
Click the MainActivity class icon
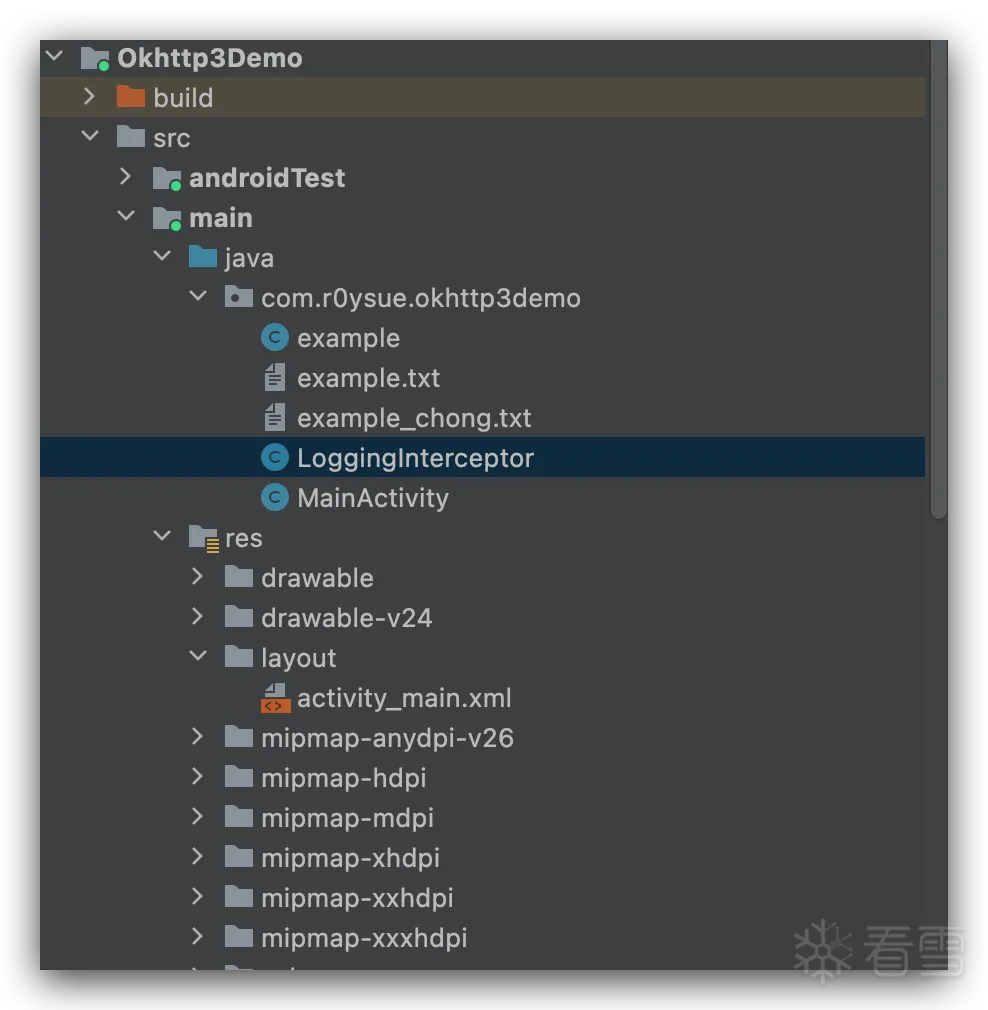[274, 497]
